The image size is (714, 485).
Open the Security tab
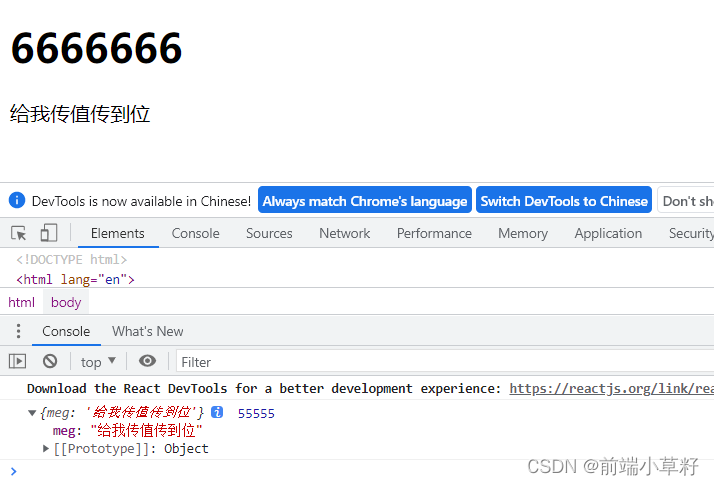(691, 233)
